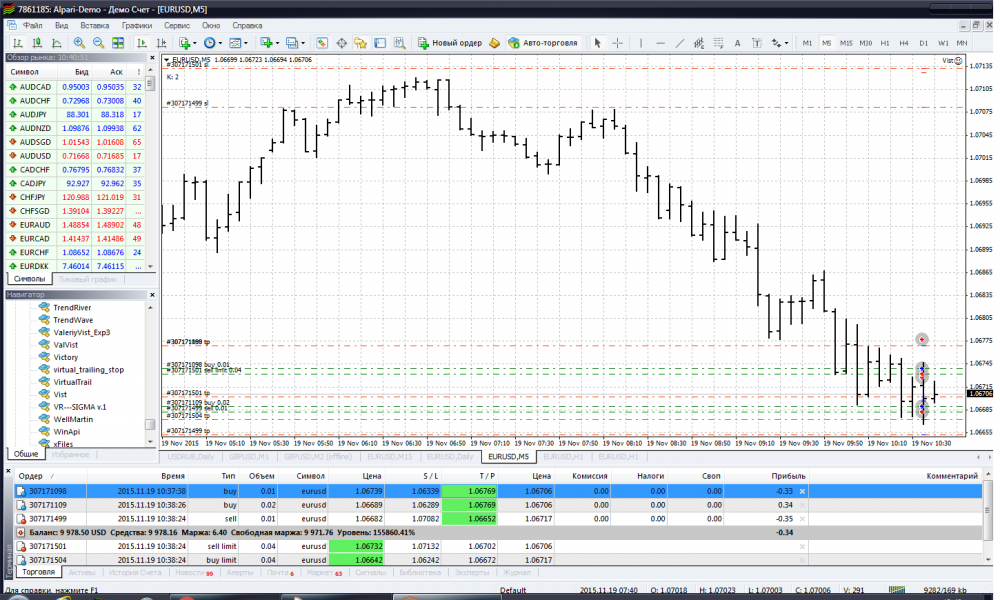Screen dimensions: 1000x600
Task: Select the crosshair tool
Action: coord(617,43)
